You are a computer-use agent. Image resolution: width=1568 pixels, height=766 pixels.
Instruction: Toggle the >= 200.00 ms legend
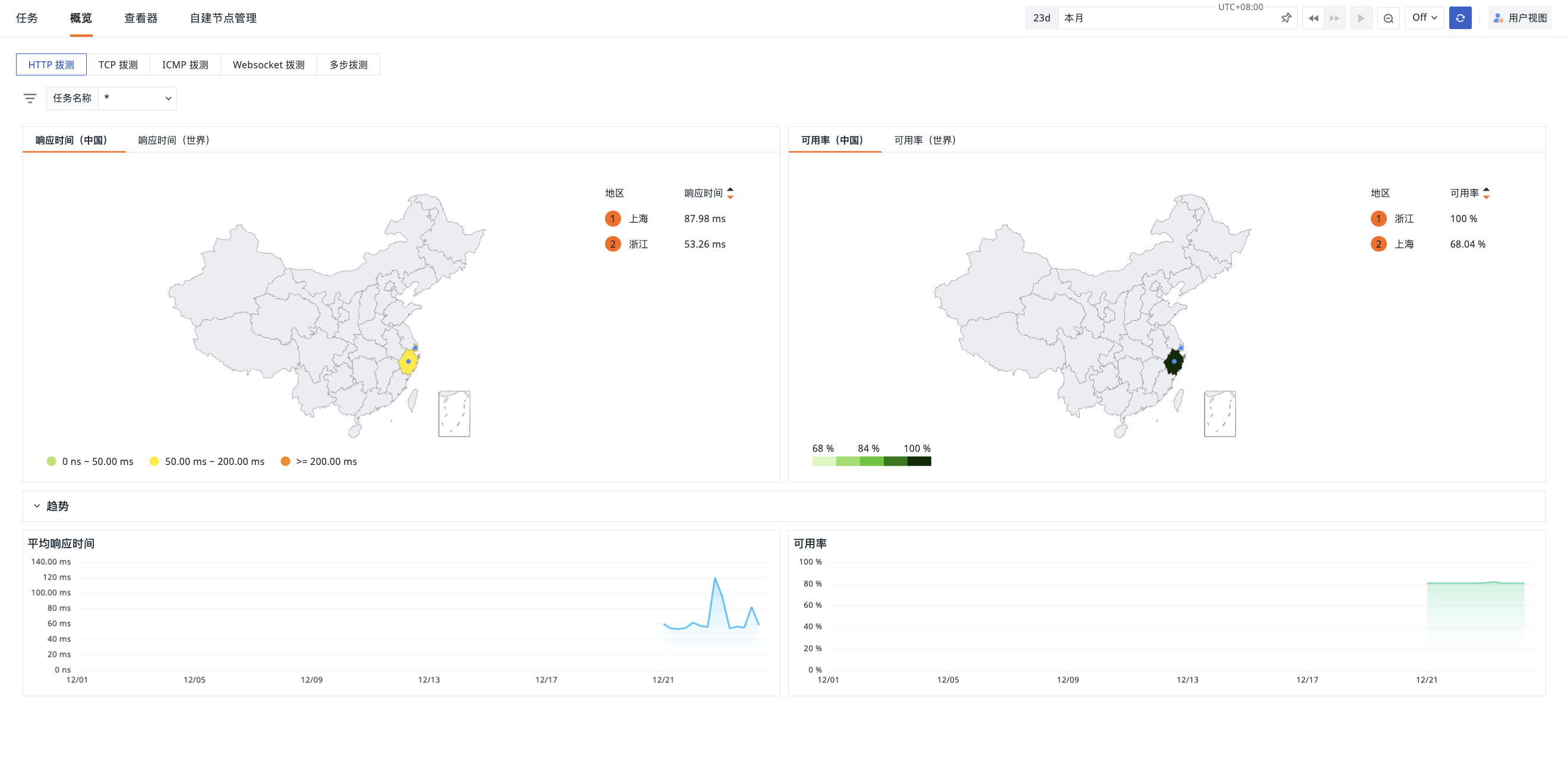(319, 462)
